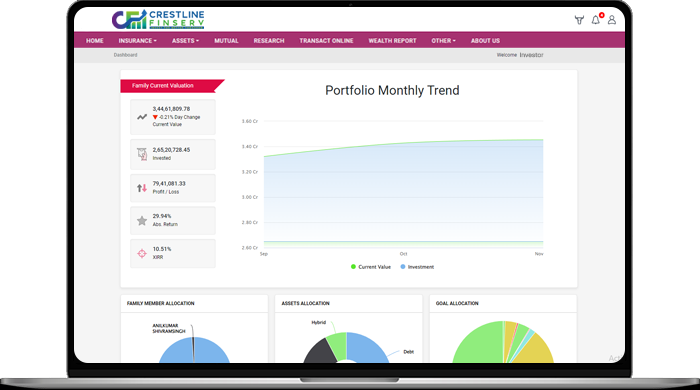Click the Family Member Allocation header
The width and height of the screenshot is (700, 390).
point(161,303)
